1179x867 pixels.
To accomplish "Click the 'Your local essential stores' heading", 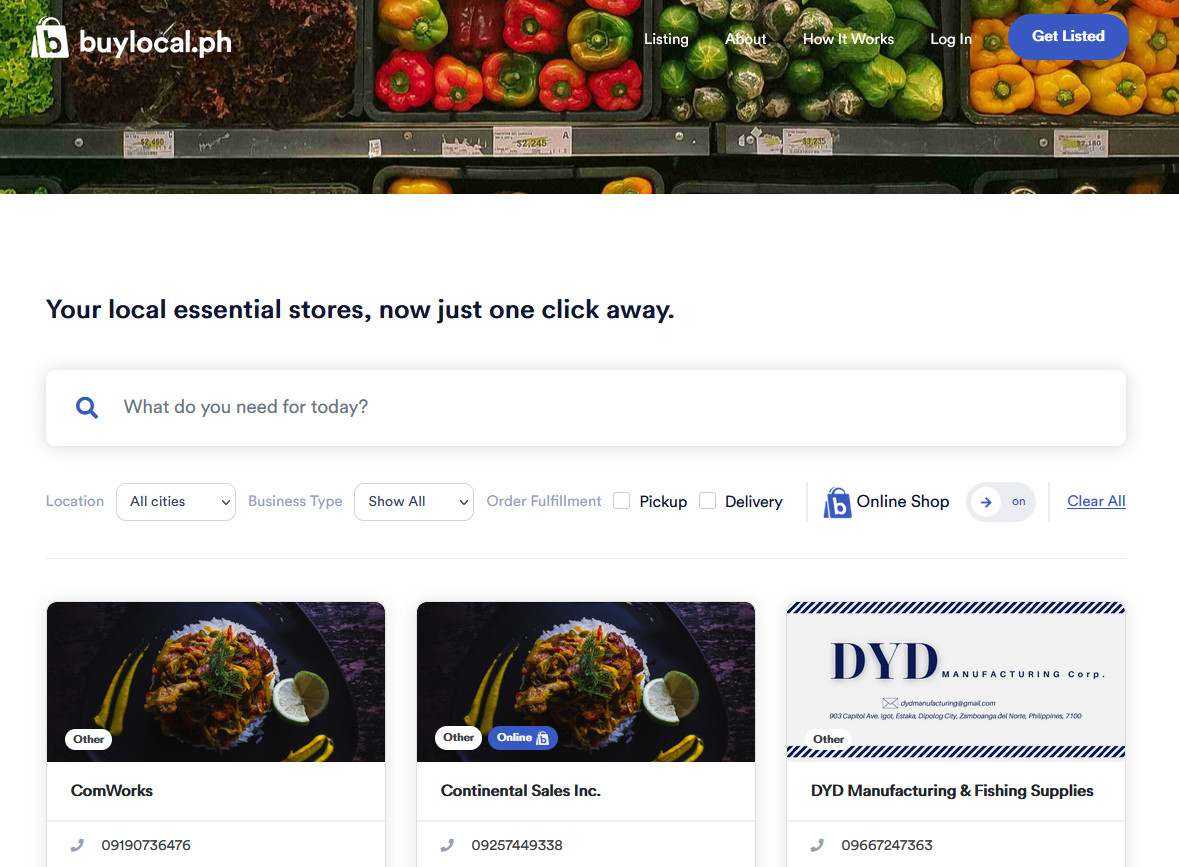I will coord(360,310).
